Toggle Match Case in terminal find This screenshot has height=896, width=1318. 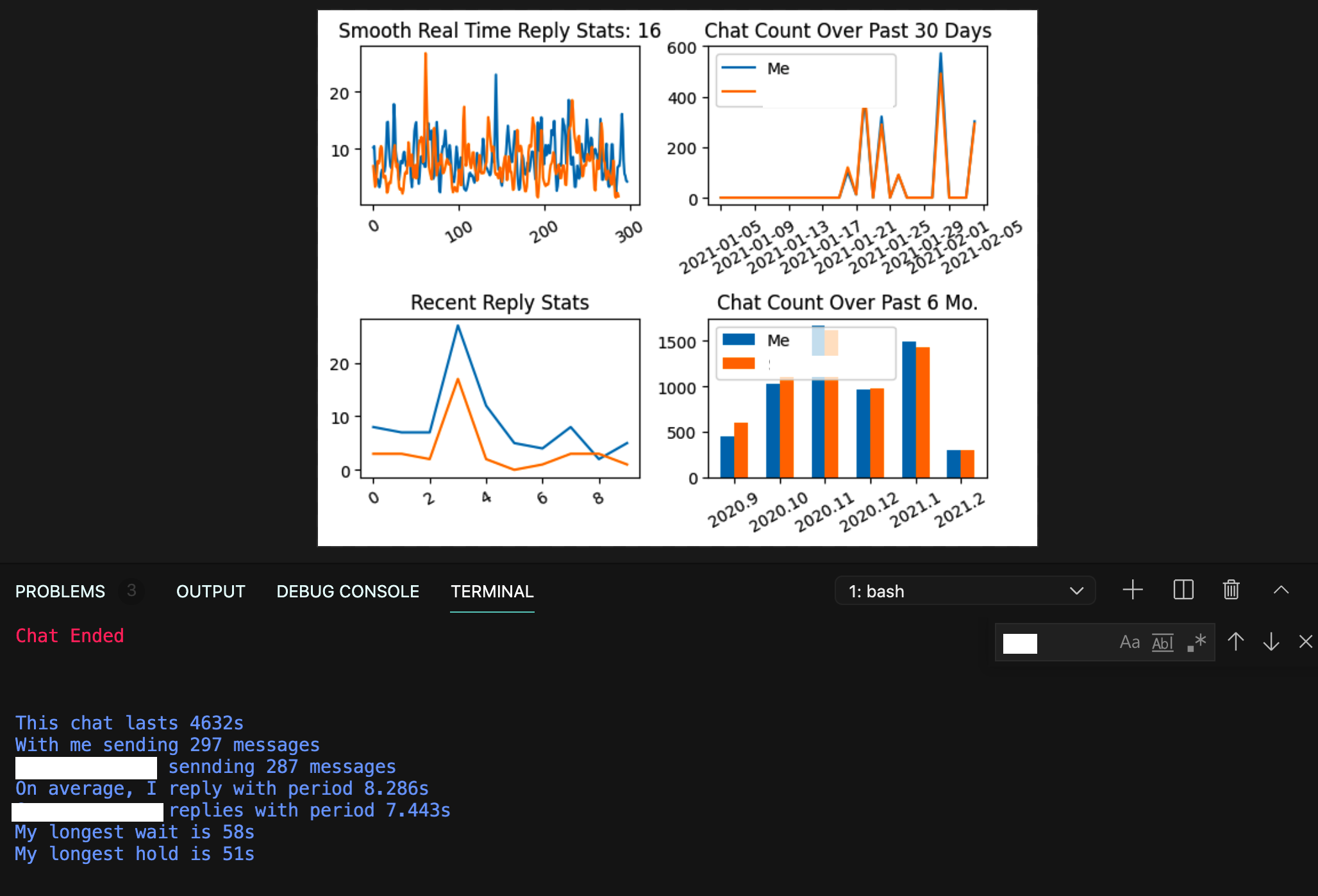click(1129, 642)
